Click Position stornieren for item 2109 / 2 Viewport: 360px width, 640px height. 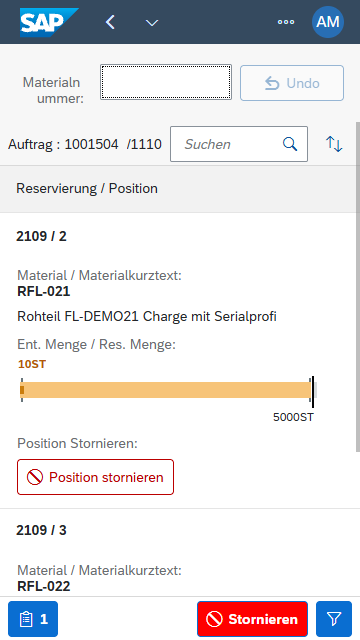[x=96, y=477]
